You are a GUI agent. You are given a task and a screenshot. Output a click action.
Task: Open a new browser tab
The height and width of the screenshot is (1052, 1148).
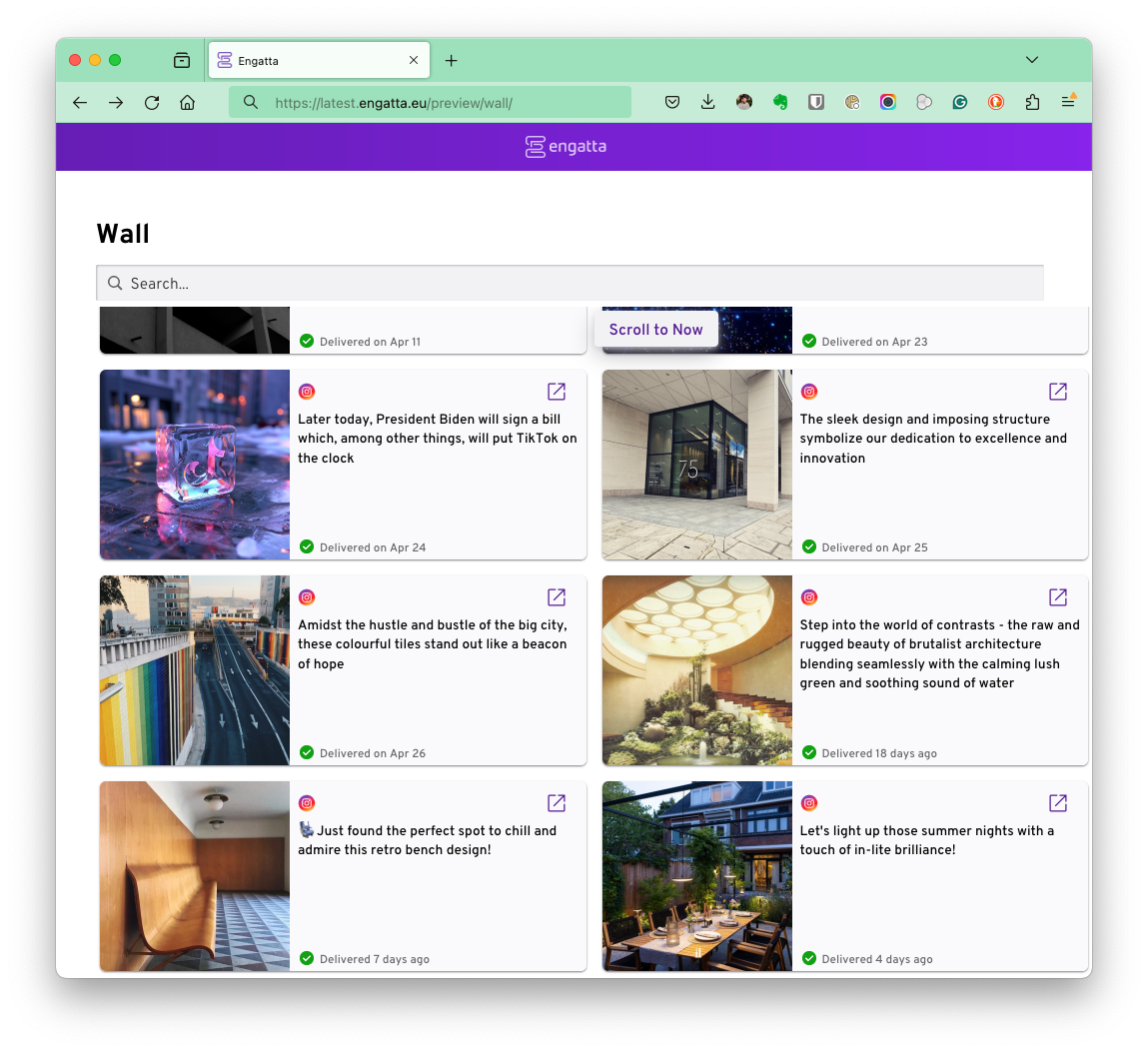pyautogui.click(x=452, y=61)
